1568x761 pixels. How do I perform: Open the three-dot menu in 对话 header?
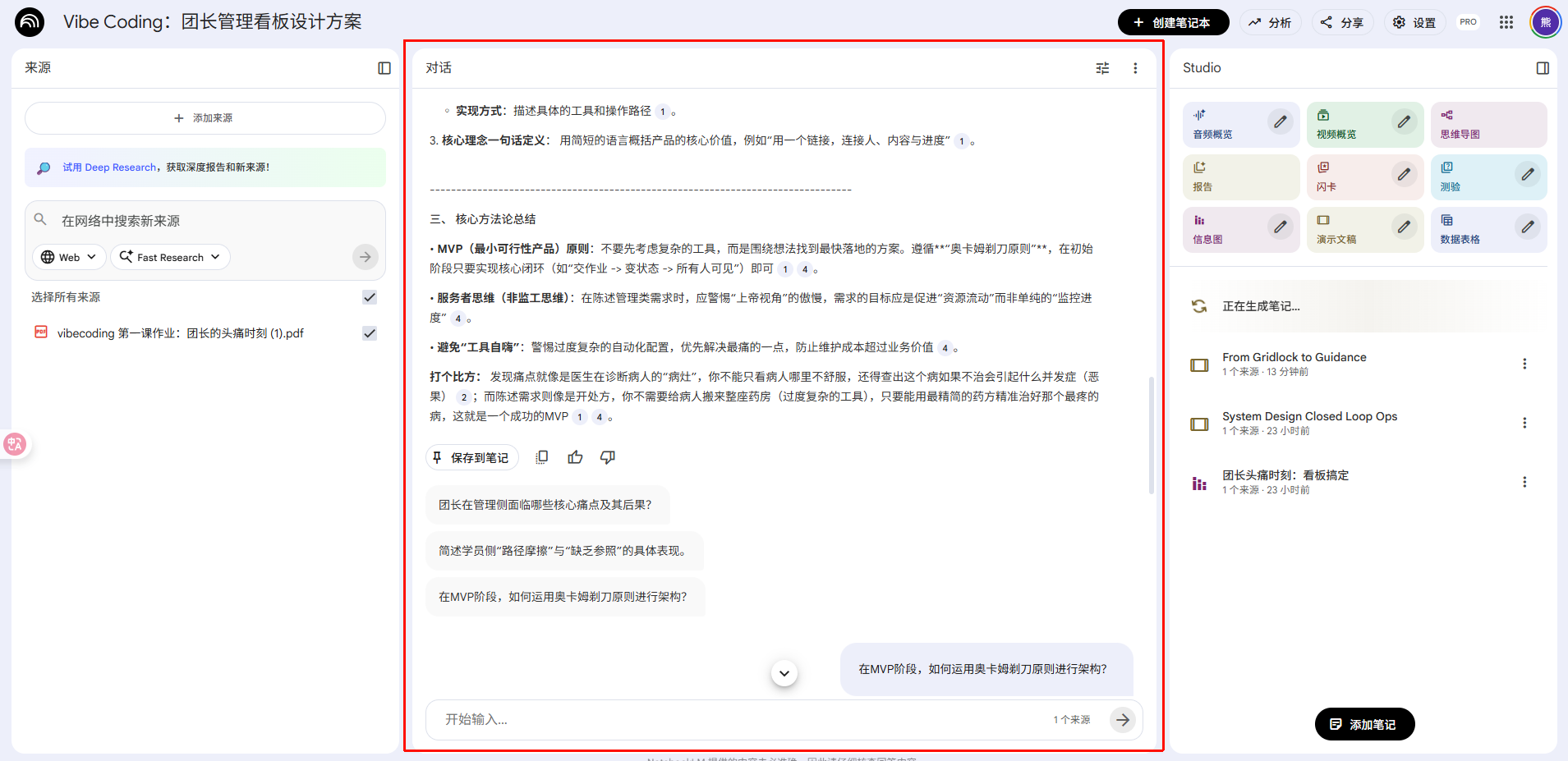[1136, 68]
